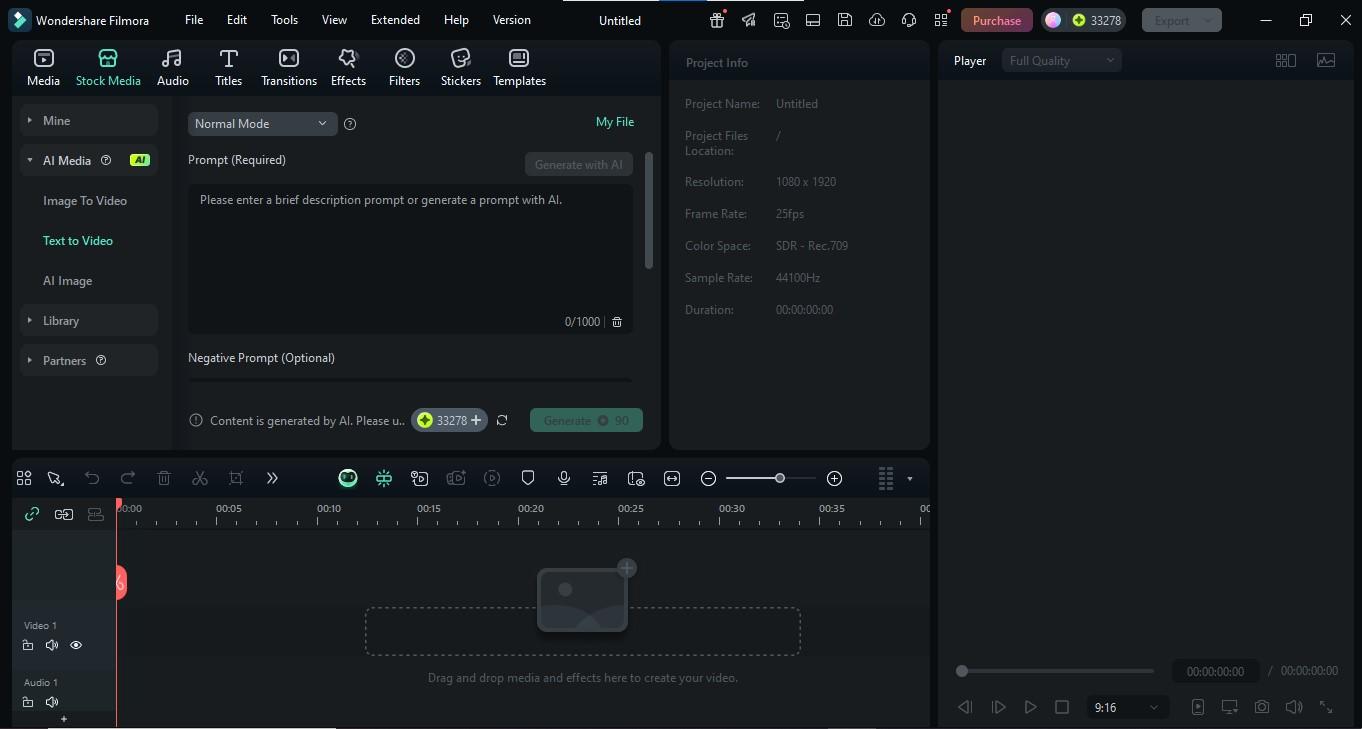Open the Transitions tab
The image size is (1362, 729).
coord(289,67)
